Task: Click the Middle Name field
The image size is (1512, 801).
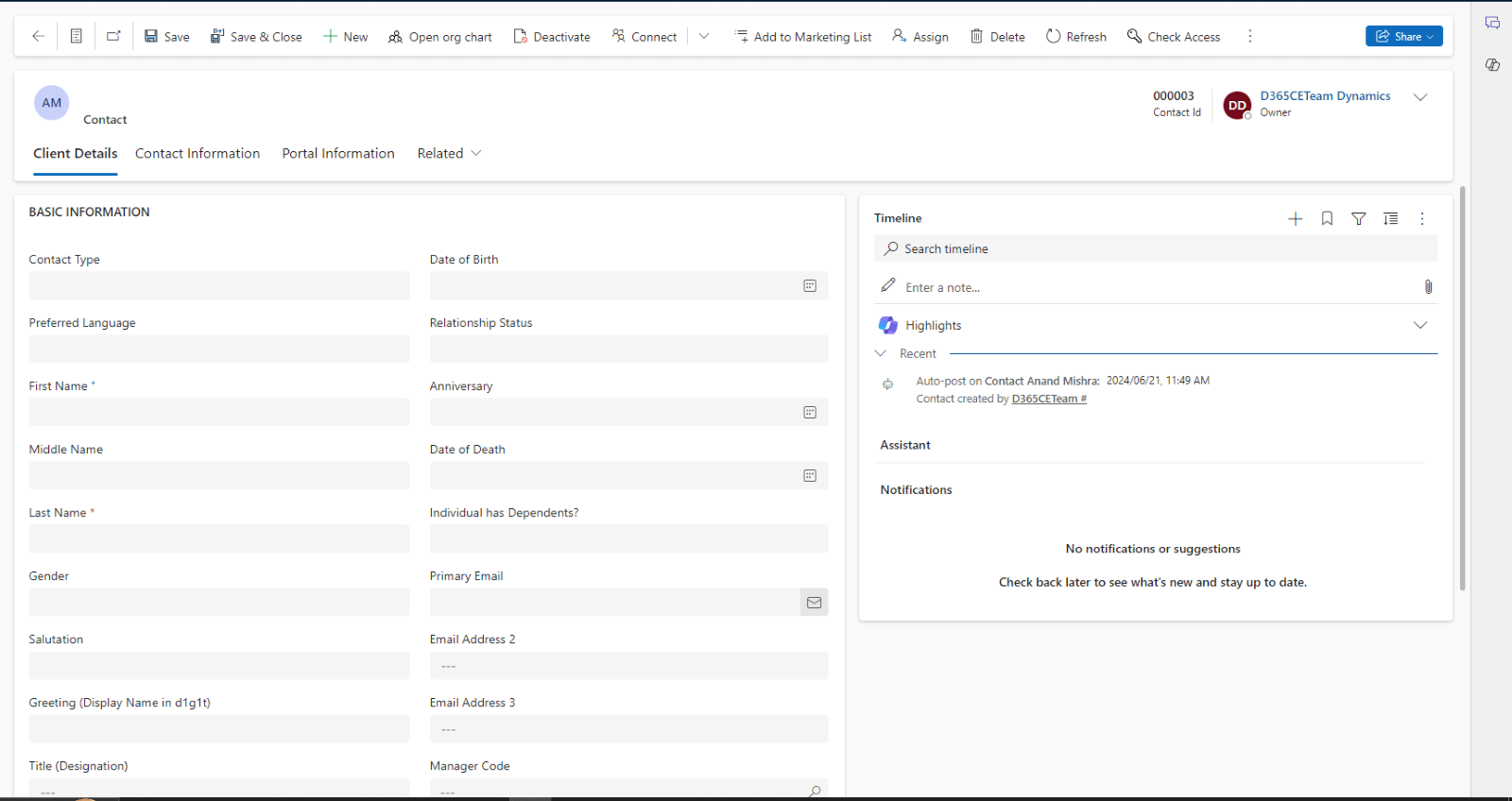Action: [219, 475]
